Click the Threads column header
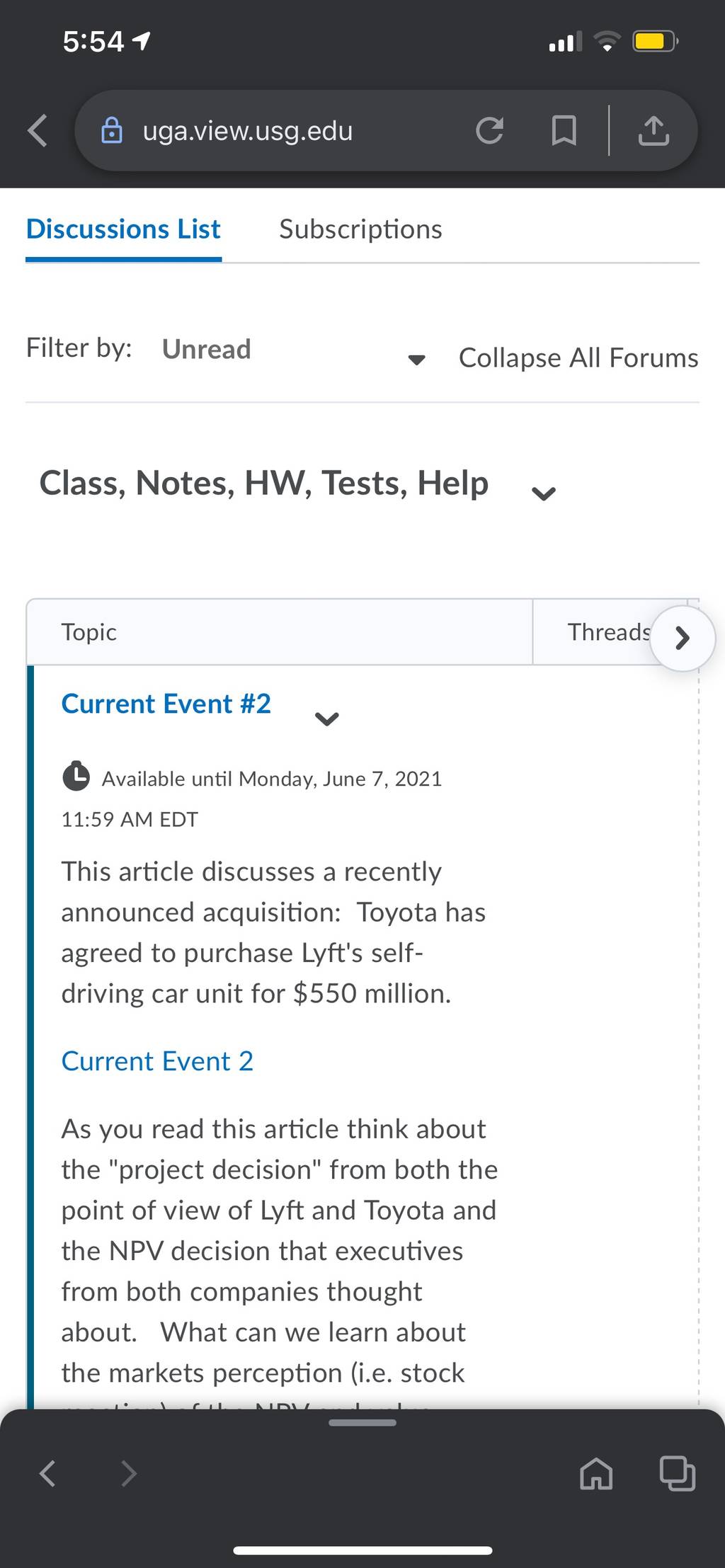 click(x=609, y=632)
